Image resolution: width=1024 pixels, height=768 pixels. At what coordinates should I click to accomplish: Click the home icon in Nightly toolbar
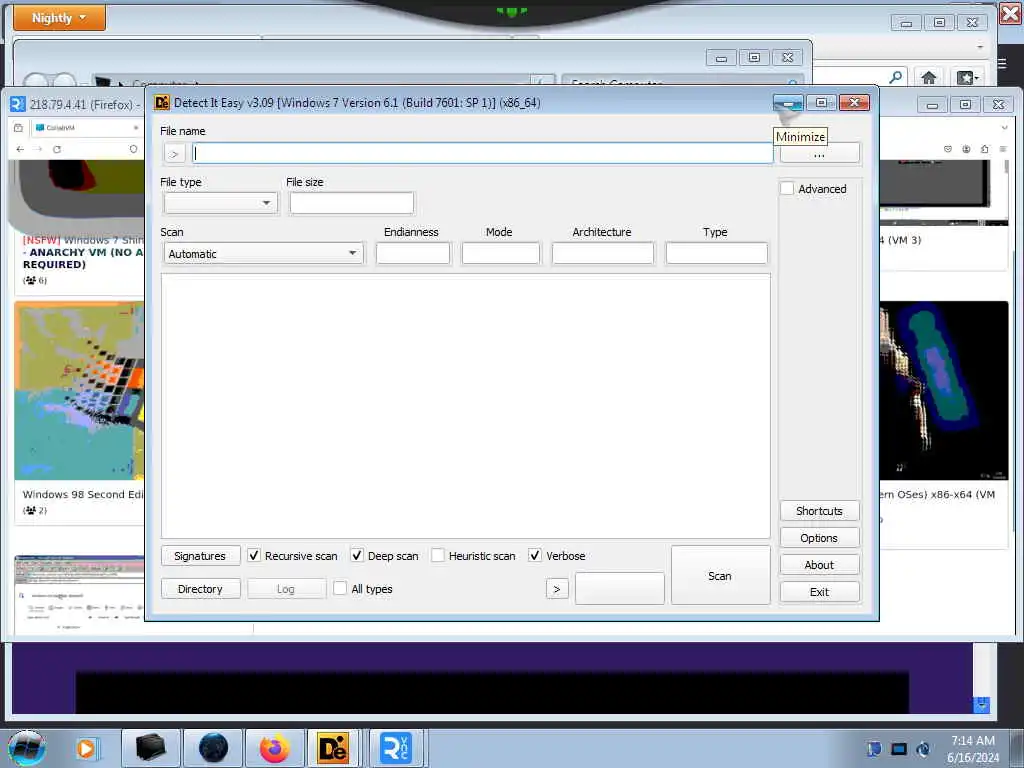coord(928,78)
